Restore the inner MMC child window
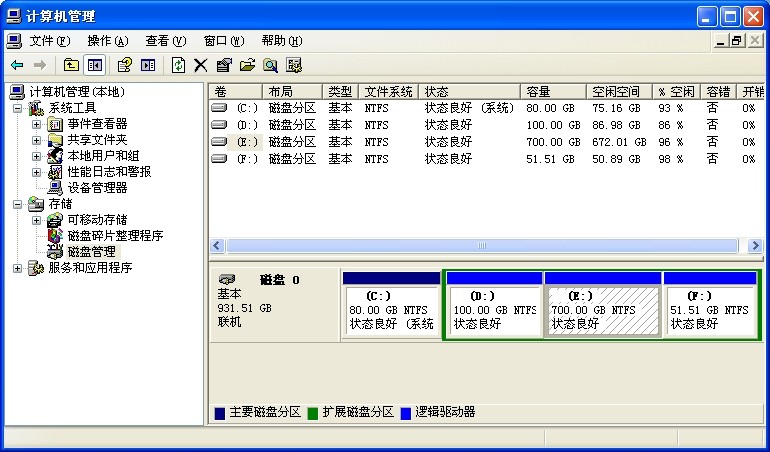Image resolution: width=770 pixels, height=452 pixels. point(736,41)
